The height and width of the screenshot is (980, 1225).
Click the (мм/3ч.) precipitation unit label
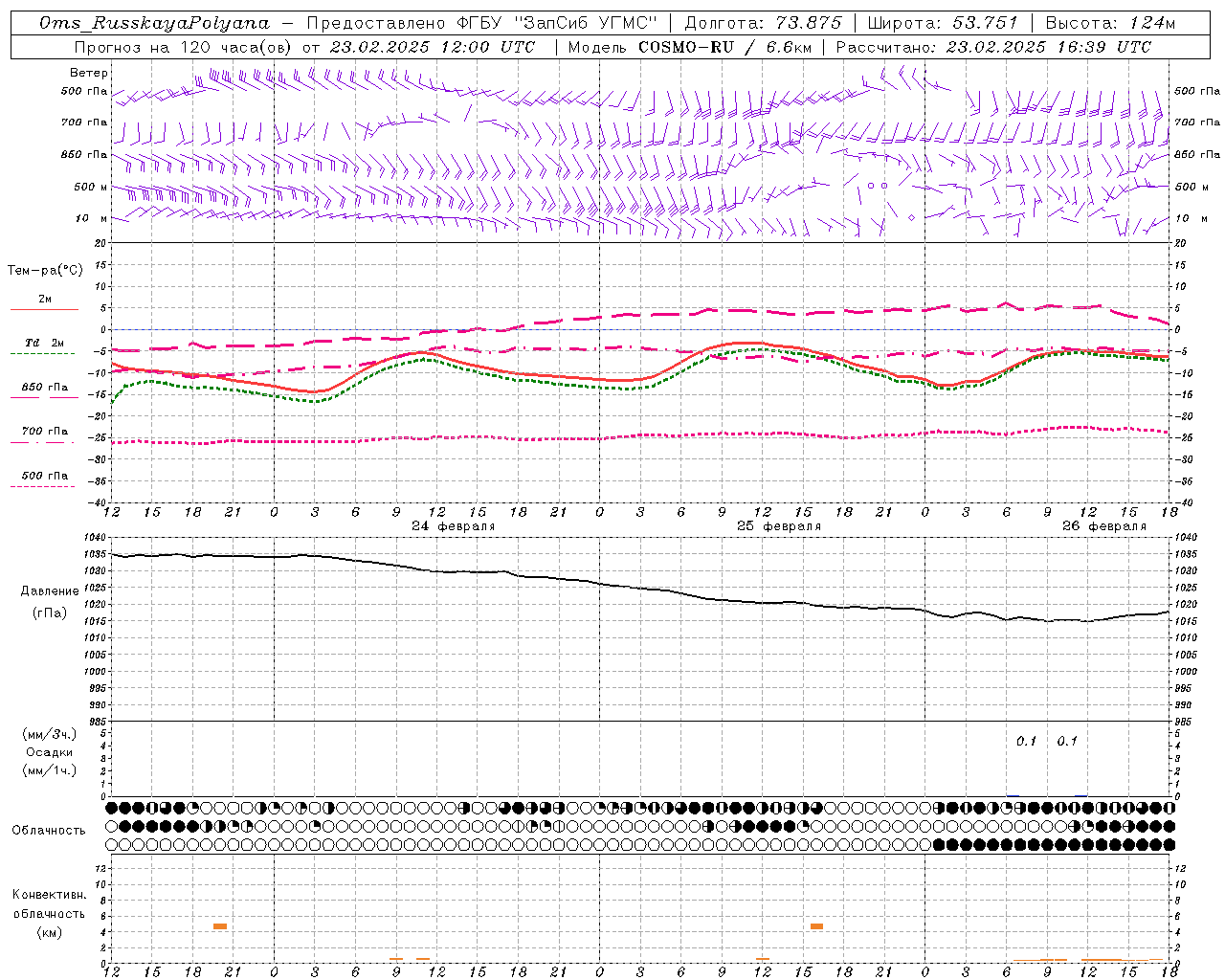50,734
